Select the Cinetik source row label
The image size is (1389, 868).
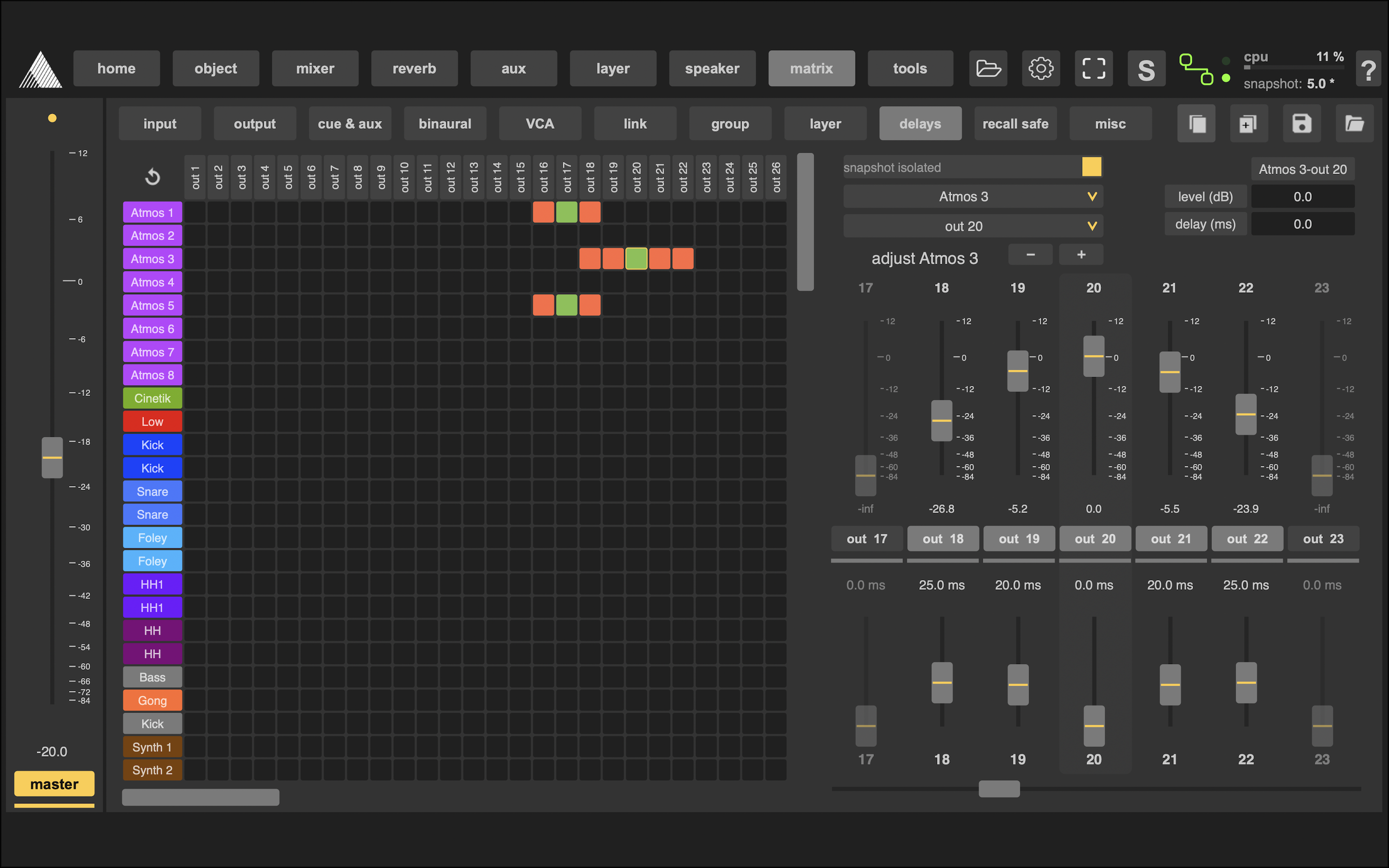(x=153, y=398)
